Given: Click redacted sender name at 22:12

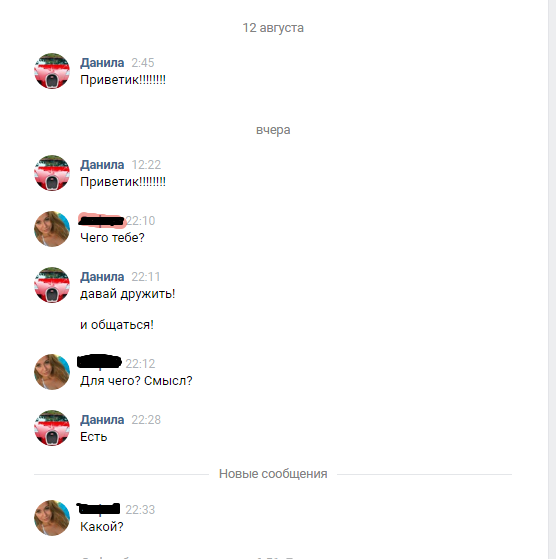Looking at the screenshot, I should click(99, 362).
